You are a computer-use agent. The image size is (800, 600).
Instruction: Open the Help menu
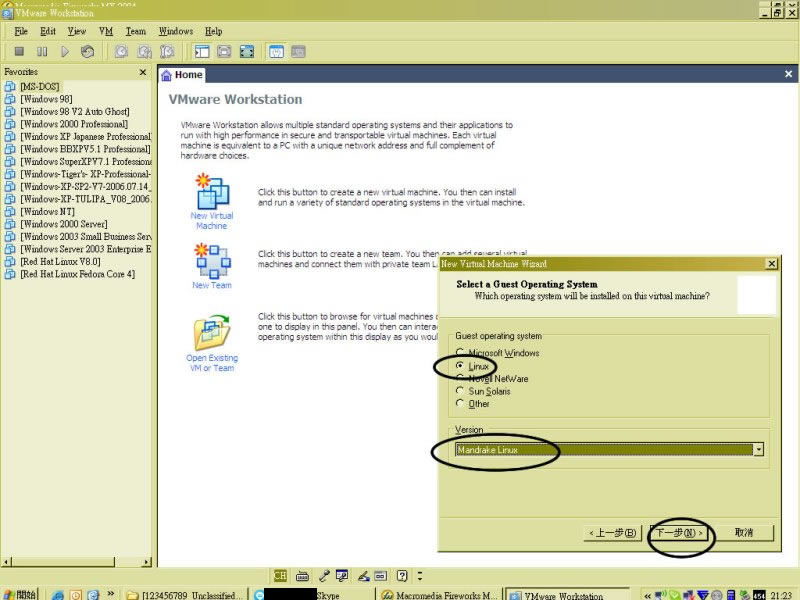(x=213, y=32)
